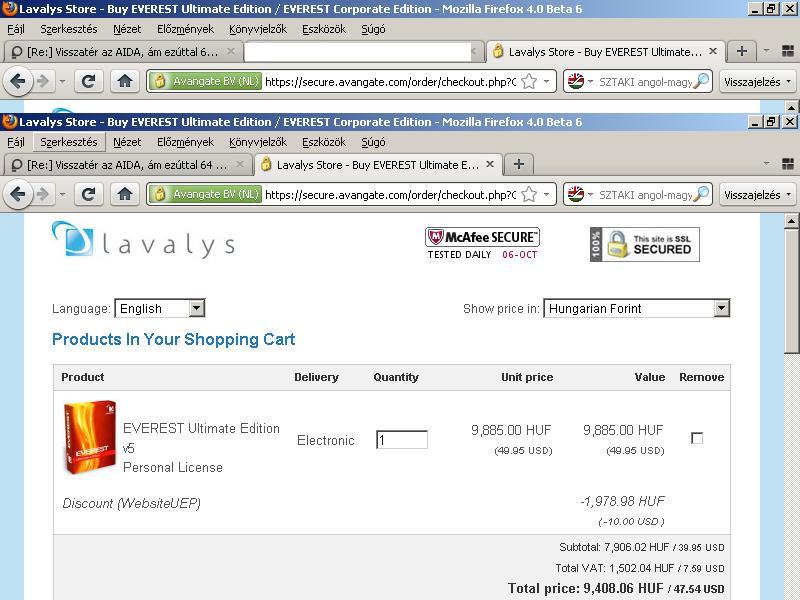Open URL bar dropdown arrow in front window
Image resolution: width=800 pixels, height=600 pixels.
point(546,194)
